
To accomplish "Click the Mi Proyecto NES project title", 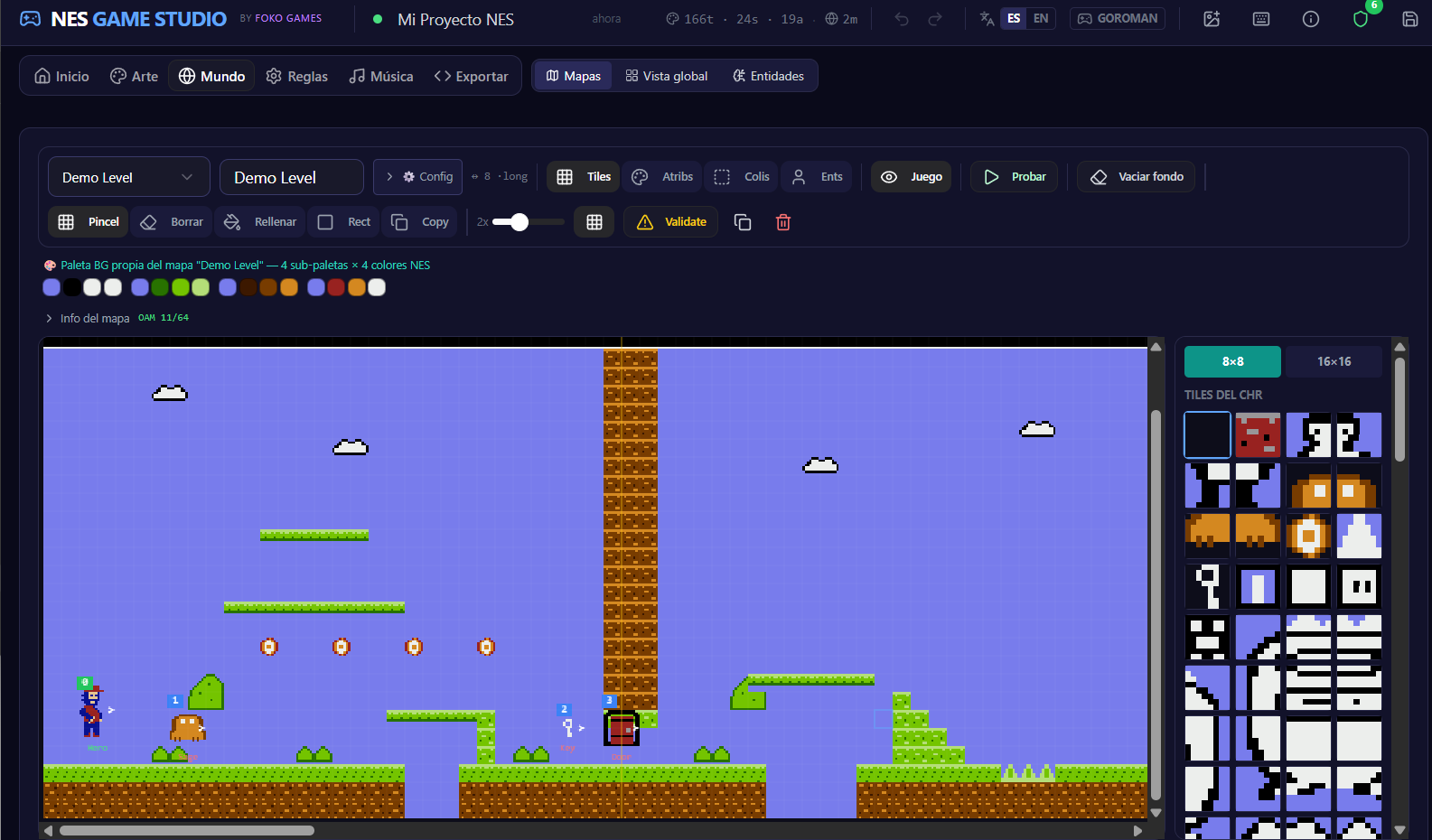I will [x=455, y=19].
